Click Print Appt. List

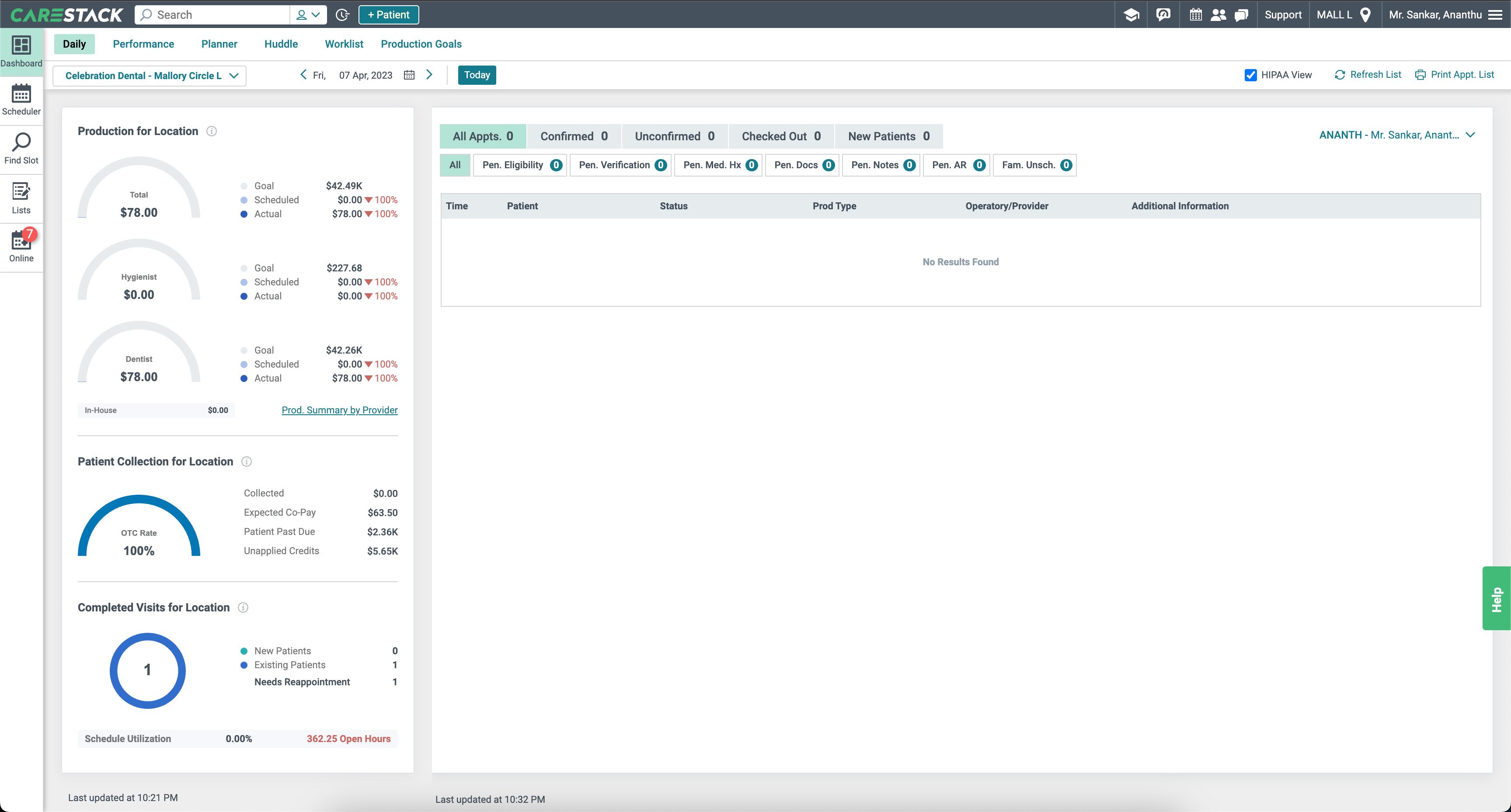[1454, 74]
